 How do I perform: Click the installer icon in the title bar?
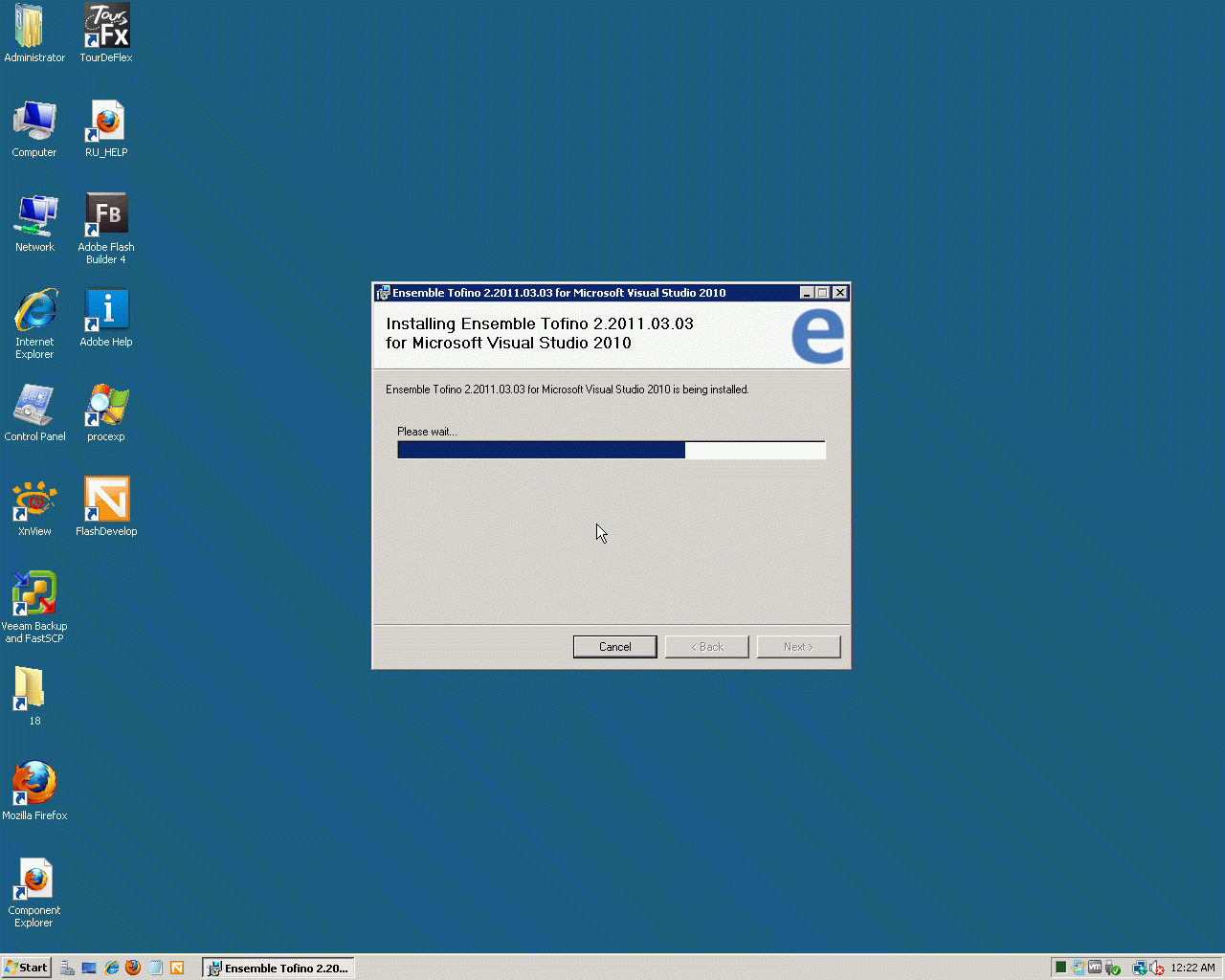pos(383,293)
